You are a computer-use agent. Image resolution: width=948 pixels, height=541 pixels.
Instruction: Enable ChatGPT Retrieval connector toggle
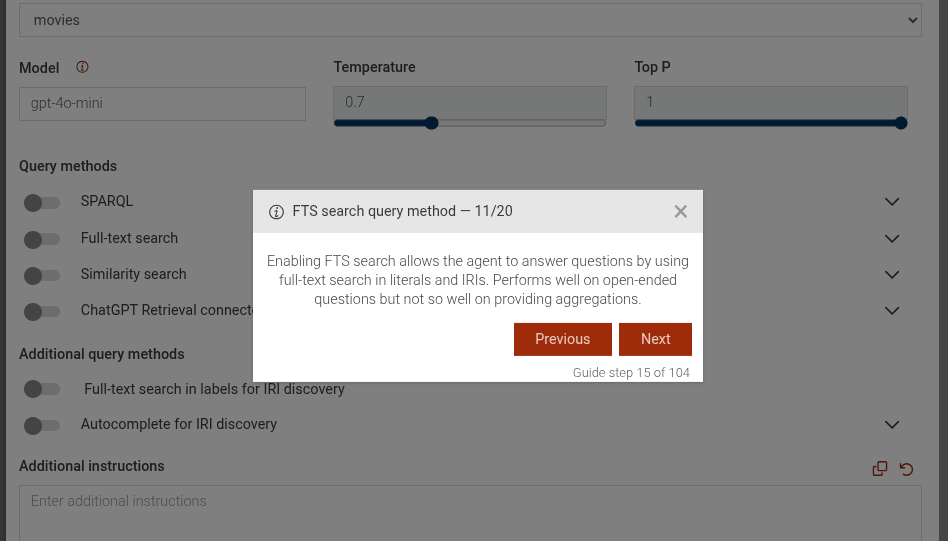[42, 311]
